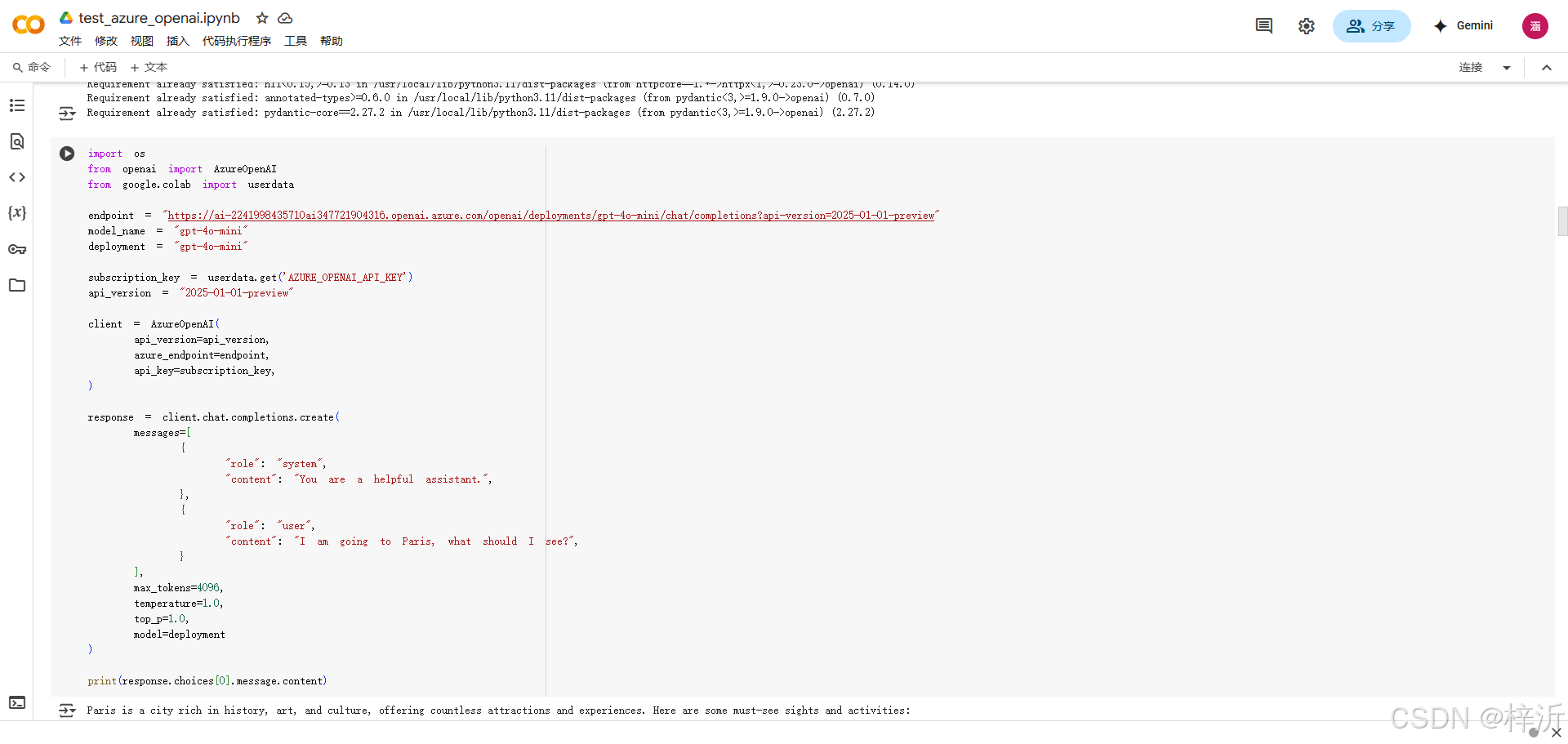This screenshot has width=1568, height=744.
Task: Click the response = client.chat.completions.create line
Action: pos(214,417)
